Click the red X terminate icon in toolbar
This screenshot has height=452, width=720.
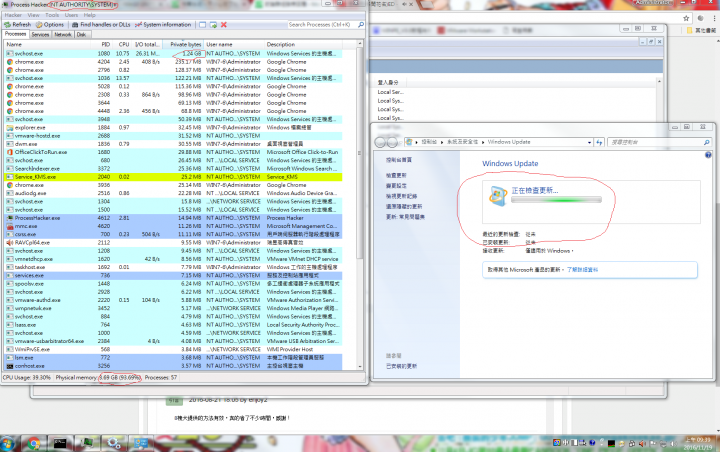(224, 25)
